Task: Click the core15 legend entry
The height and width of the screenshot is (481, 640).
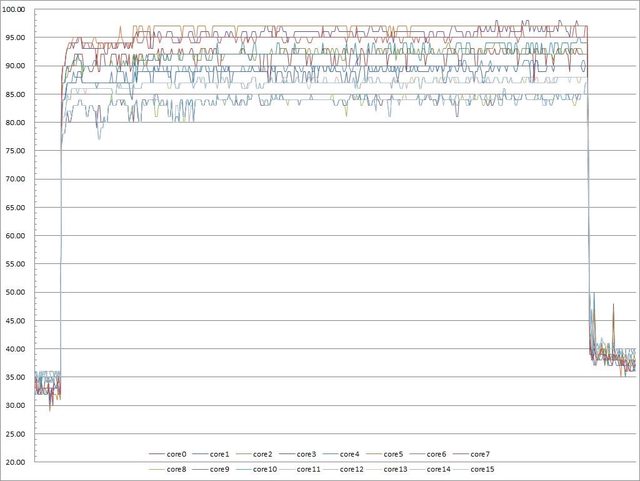Action: click(x=481, y=468)
